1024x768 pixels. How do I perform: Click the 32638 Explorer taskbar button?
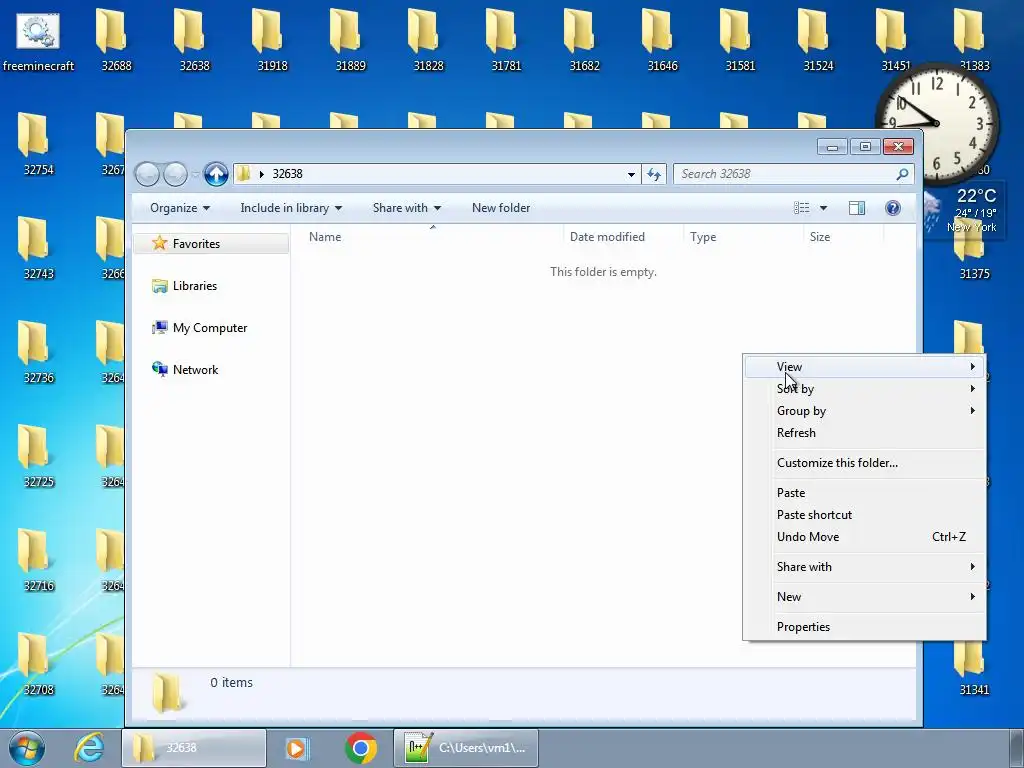pos(194,748)
